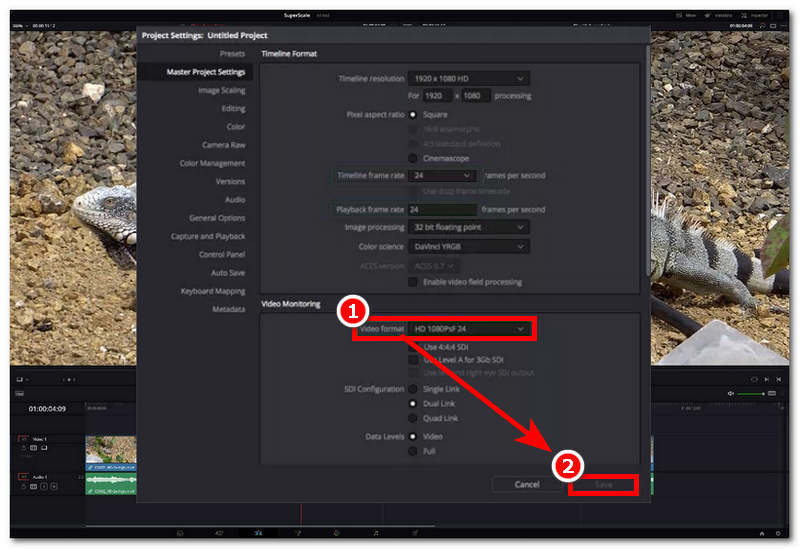This screenshot has height=549, width=800.
Task: Jump to last frame icon below viewer
Action: (x=779, y=379)
